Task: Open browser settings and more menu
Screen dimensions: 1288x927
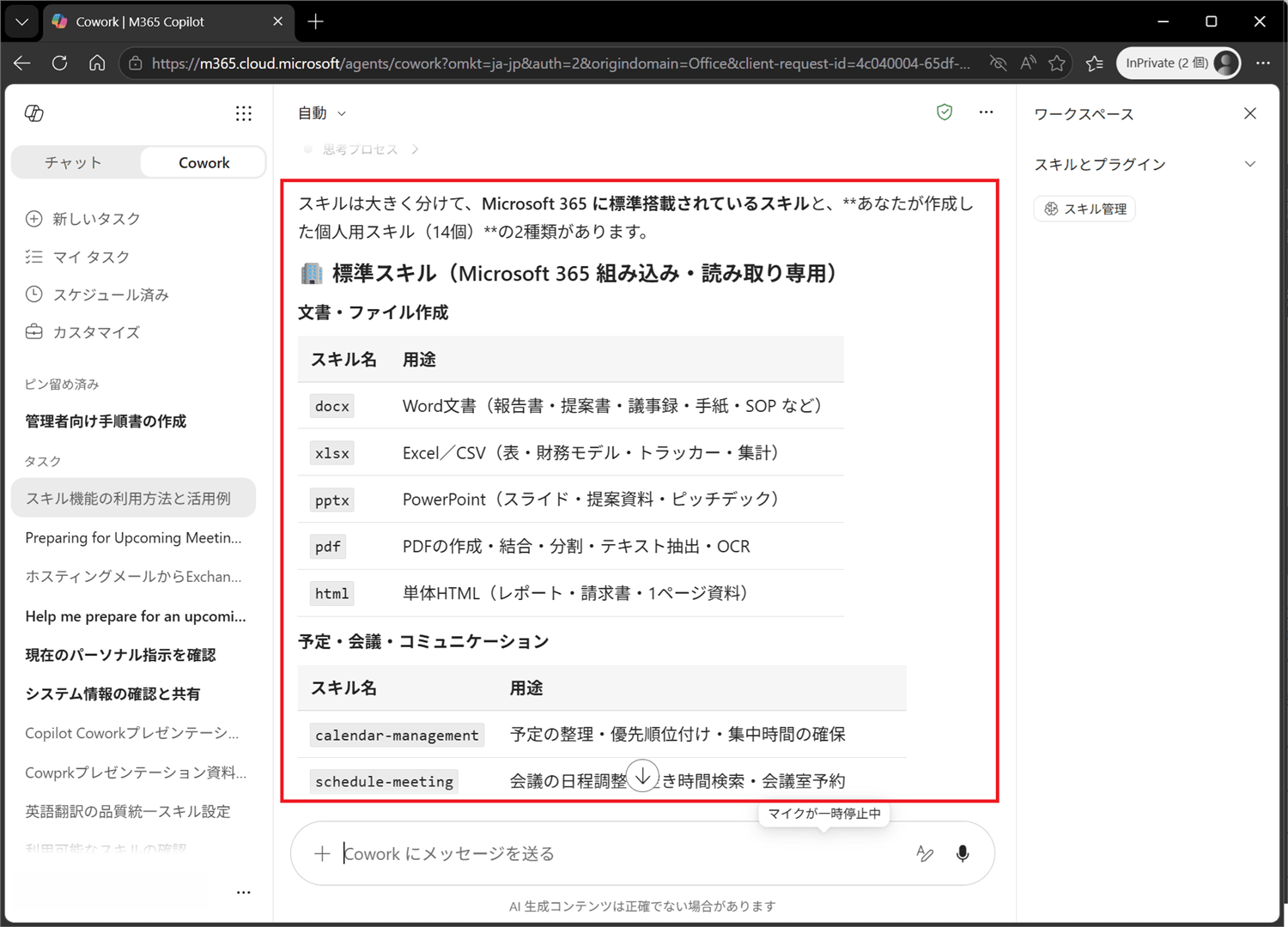Action: (x=1263, y=63)
